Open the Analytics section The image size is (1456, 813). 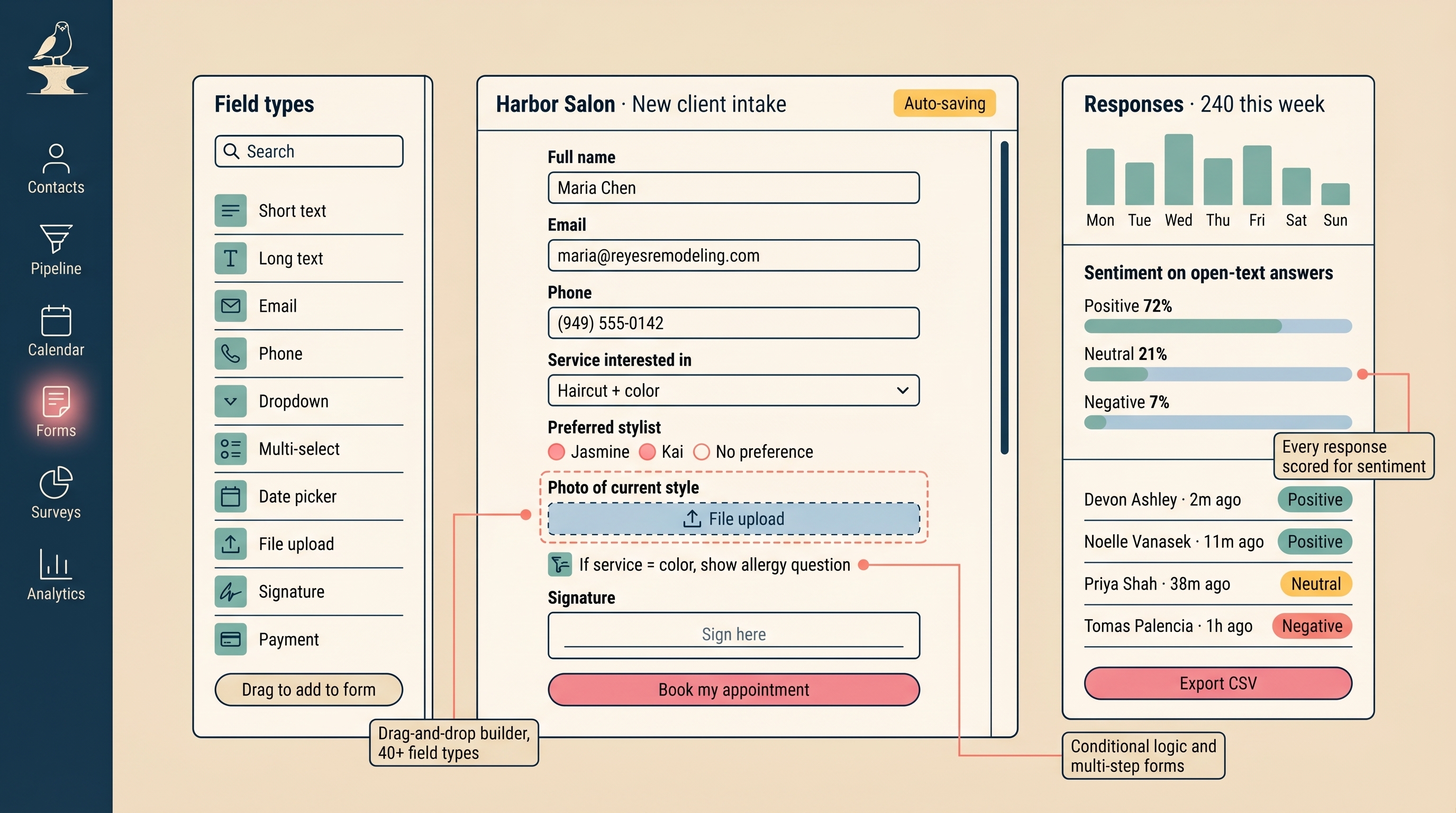[56, 574]
